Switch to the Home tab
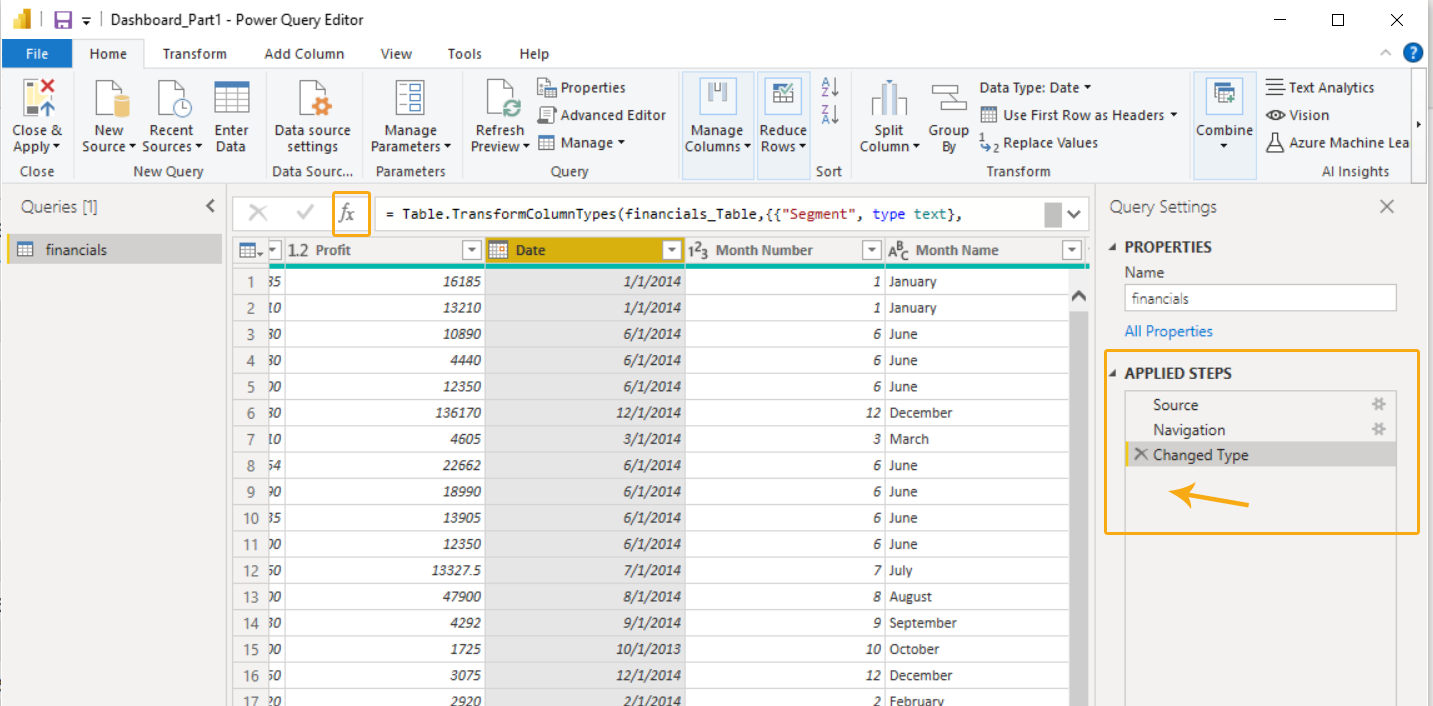The width and height of the screenshot is (1433, 706). click(x=108, y=54)
